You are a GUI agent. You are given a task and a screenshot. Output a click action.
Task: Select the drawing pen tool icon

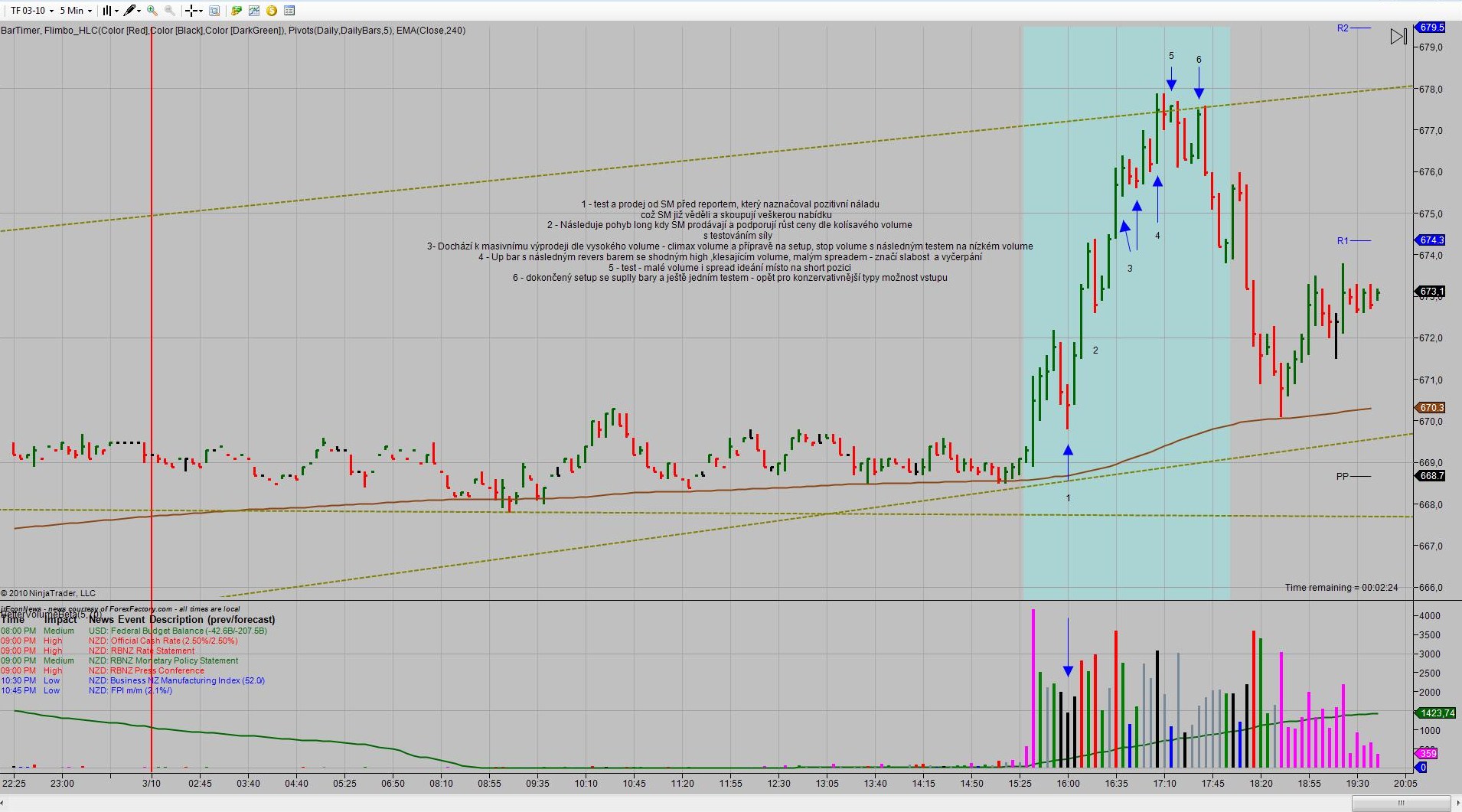130,11
